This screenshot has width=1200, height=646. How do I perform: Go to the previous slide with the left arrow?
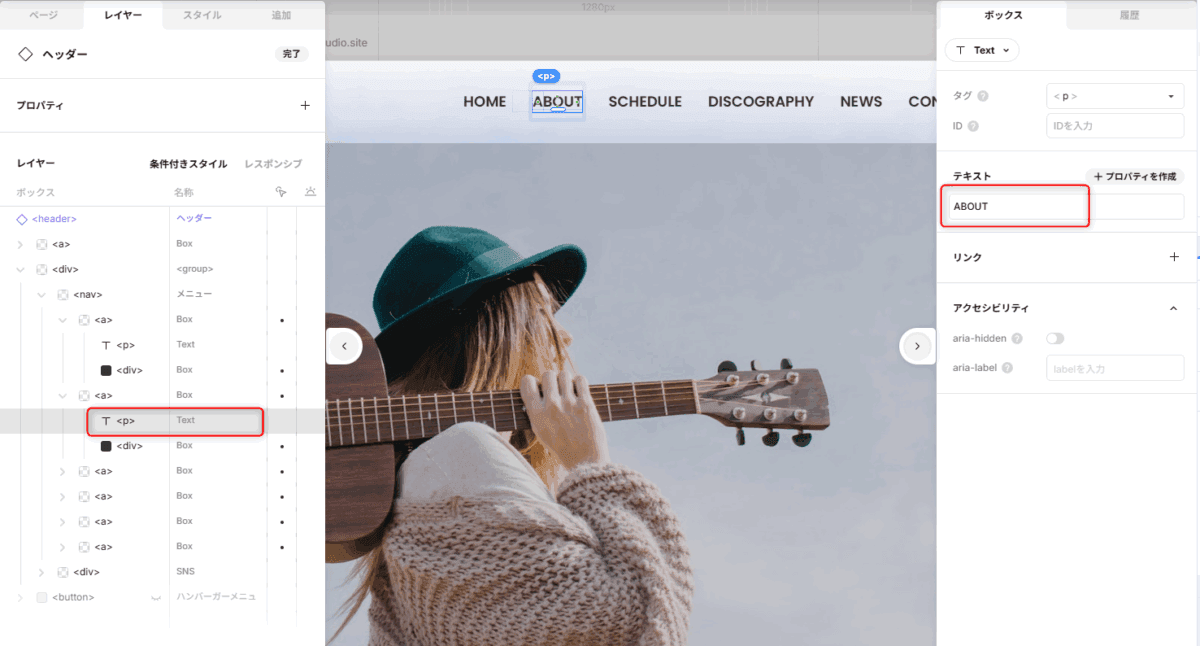344,346
